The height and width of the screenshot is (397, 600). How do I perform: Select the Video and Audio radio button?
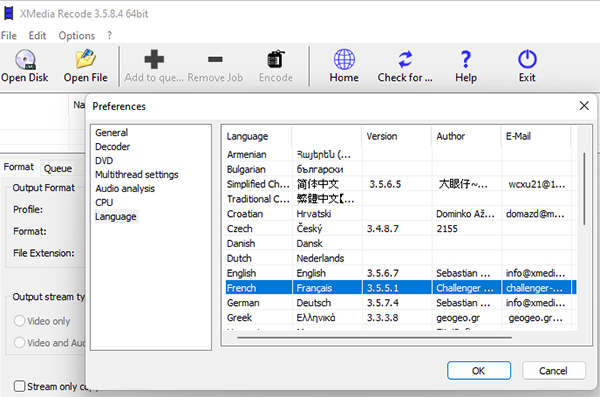[20, 342]
